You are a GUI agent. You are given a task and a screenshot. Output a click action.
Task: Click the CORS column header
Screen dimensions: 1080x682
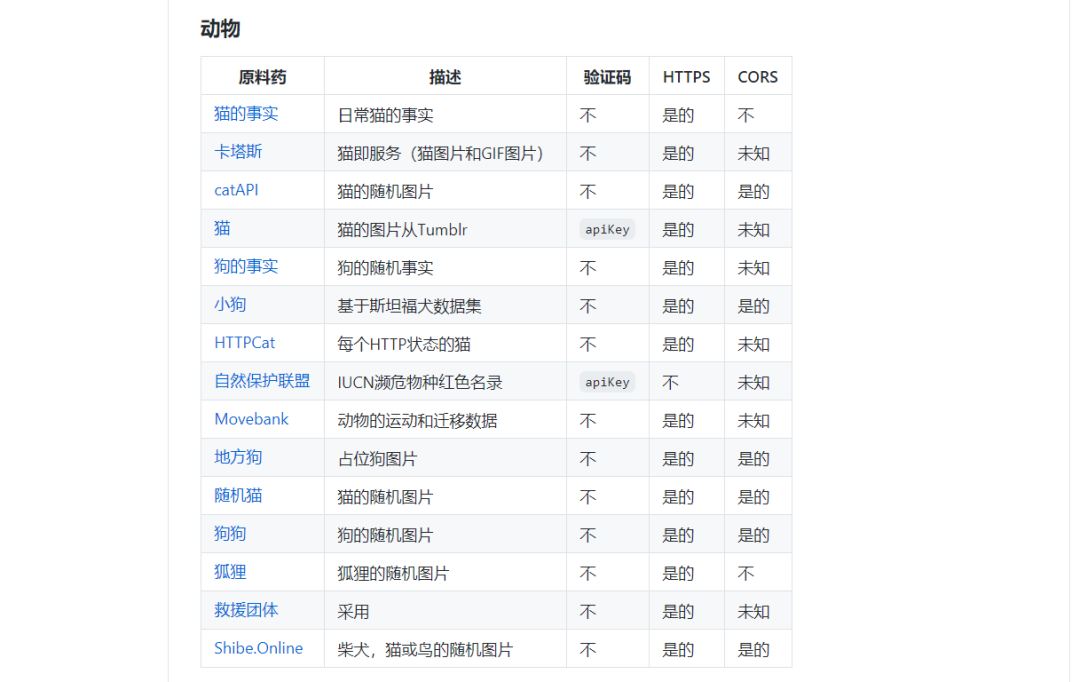click(758, 77)
